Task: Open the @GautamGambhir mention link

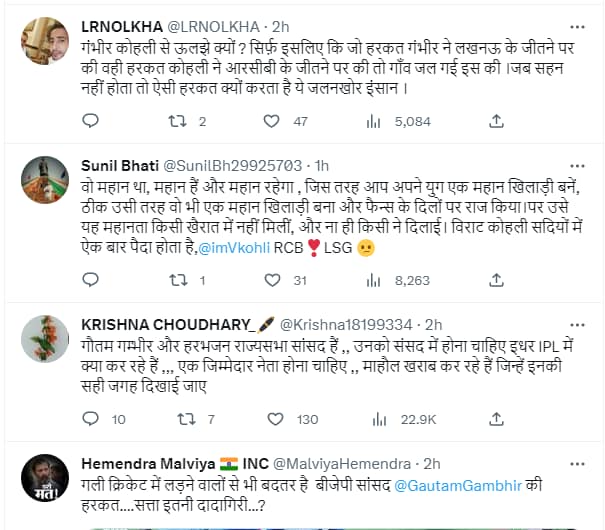Action: [x=458, y=485]
